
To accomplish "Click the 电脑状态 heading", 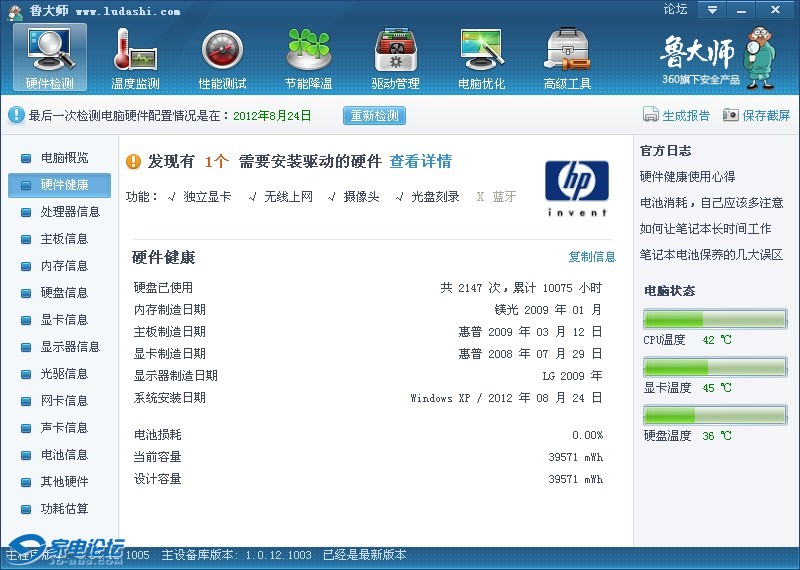I will [669, 291].
